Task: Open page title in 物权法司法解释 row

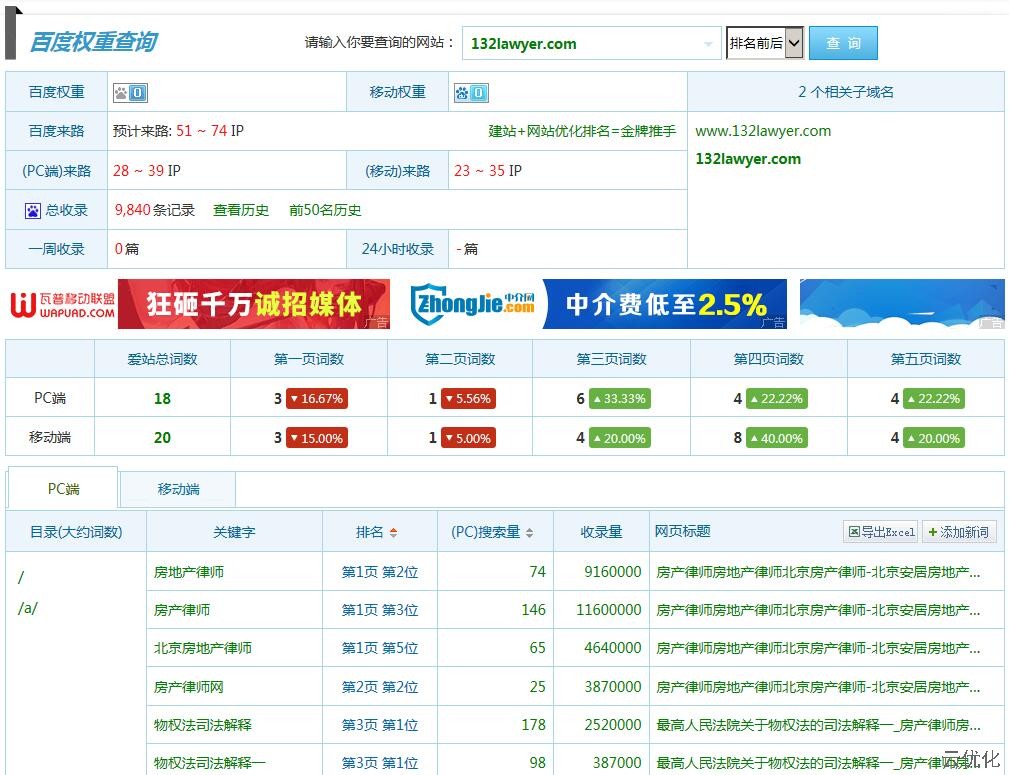Action: (x=818, y=725)
